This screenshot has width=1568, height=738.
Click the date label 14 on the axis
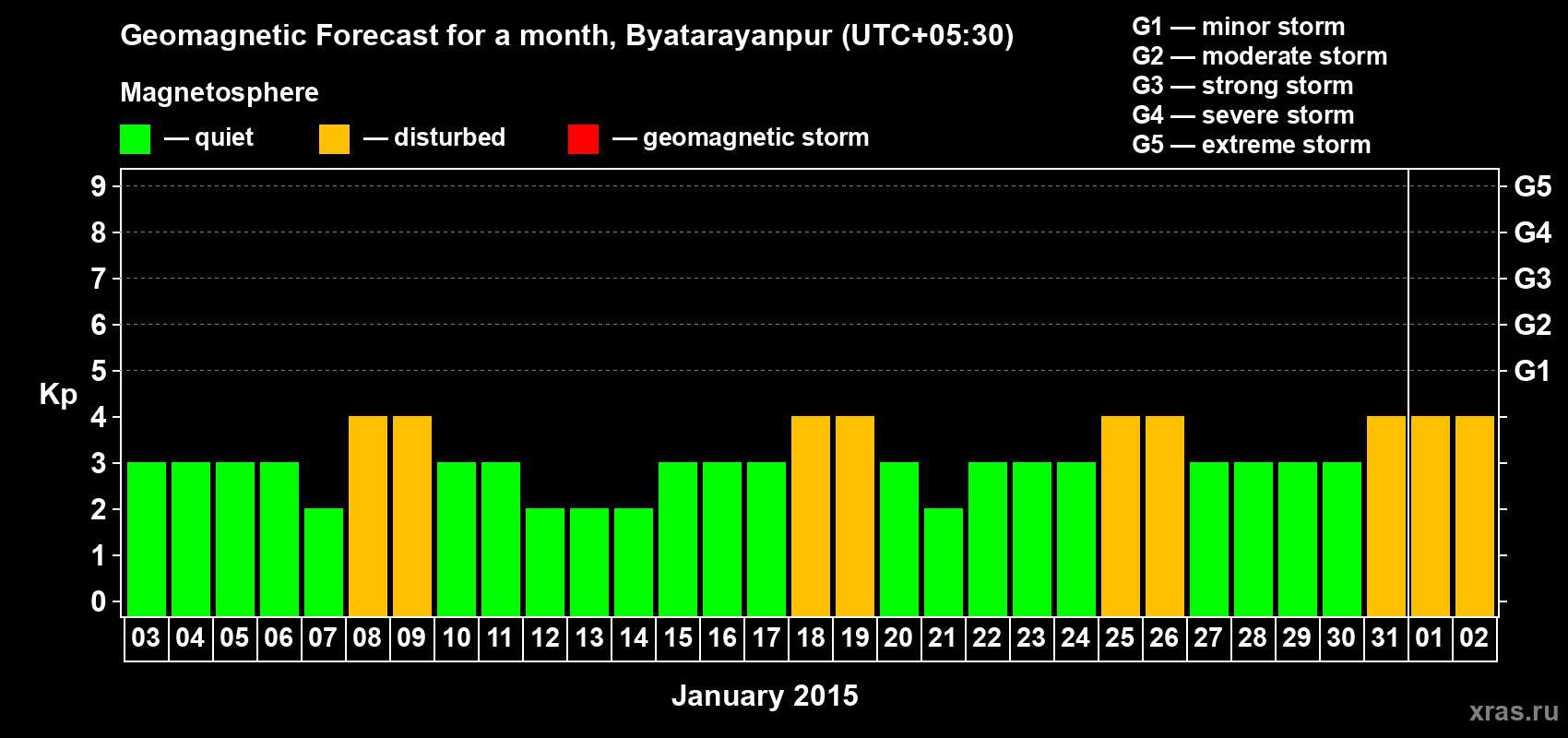click(634, 637)
